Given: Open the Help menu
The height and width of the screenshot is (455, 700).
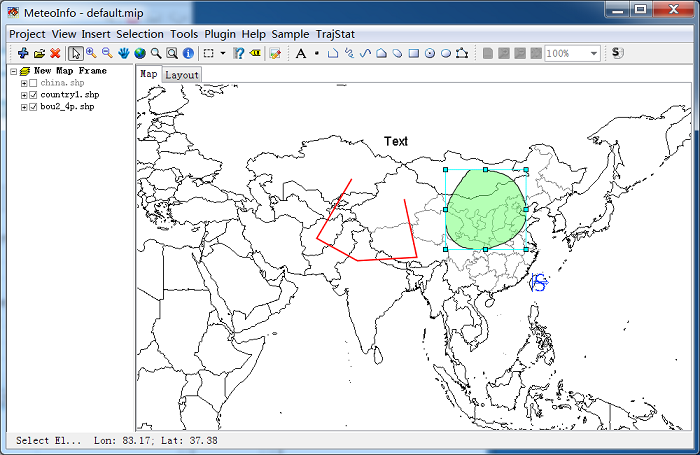Looking at the screenshot, I should click(254, 34).
